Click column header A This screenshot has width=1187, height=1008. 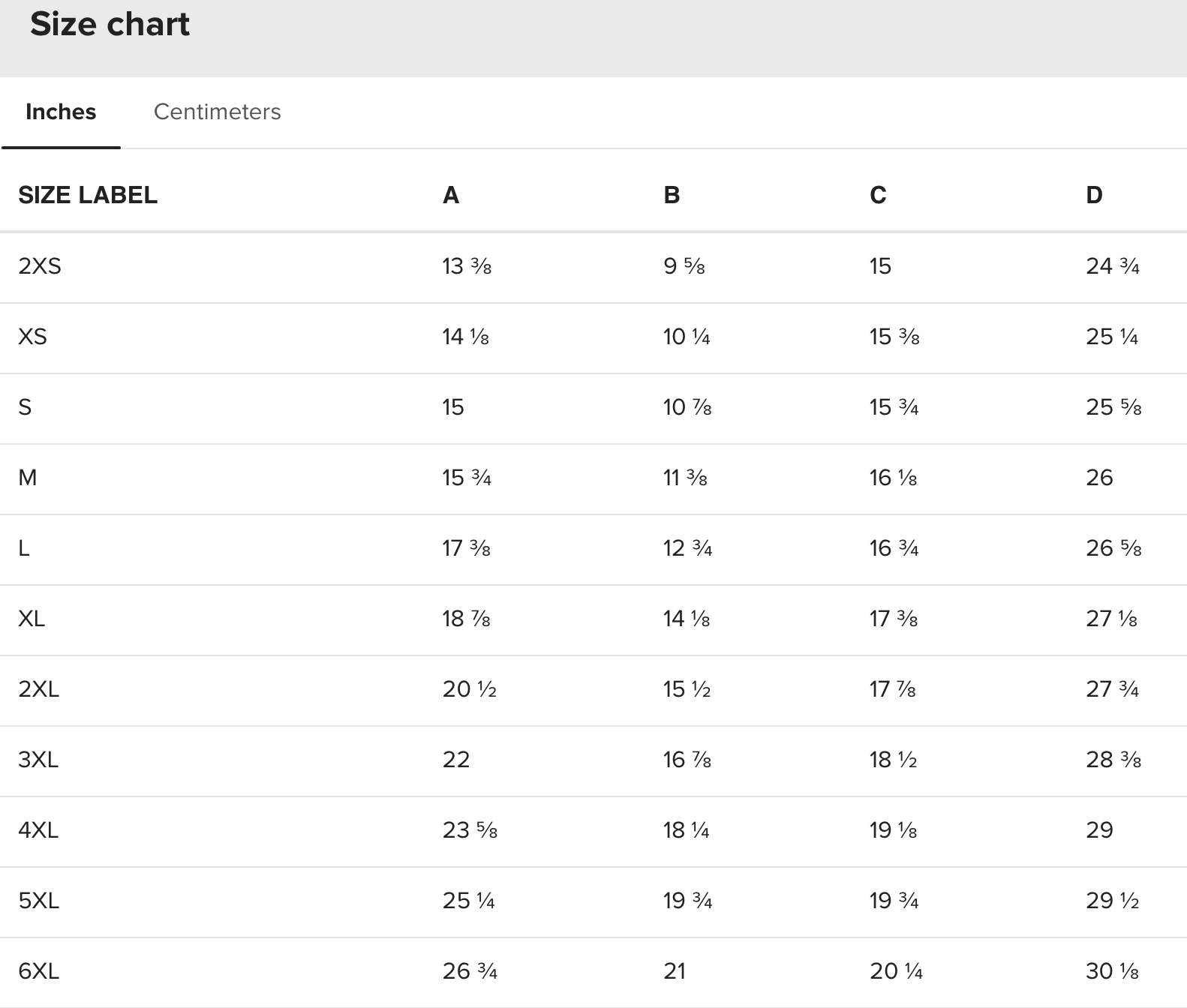pyautogui.click(x=450, y=195)
